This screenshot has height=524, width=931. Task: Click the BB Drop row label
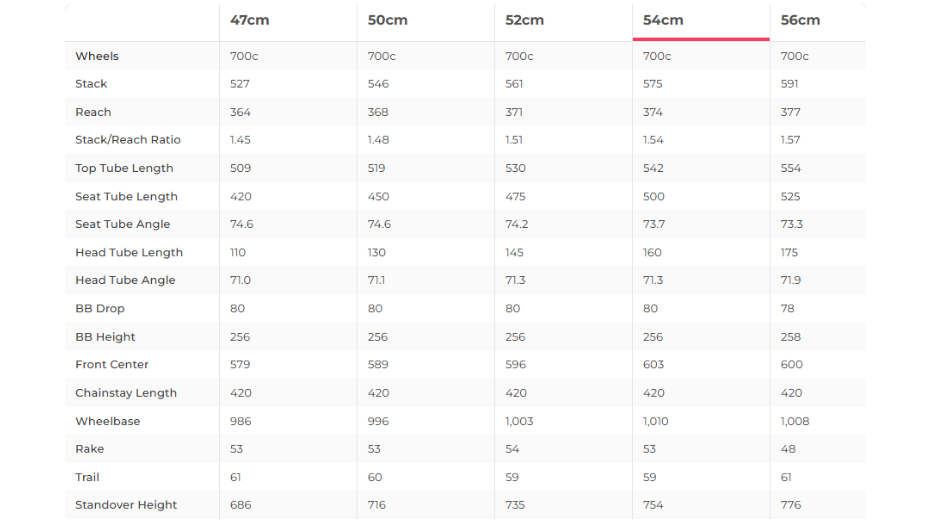pos(100,309)
